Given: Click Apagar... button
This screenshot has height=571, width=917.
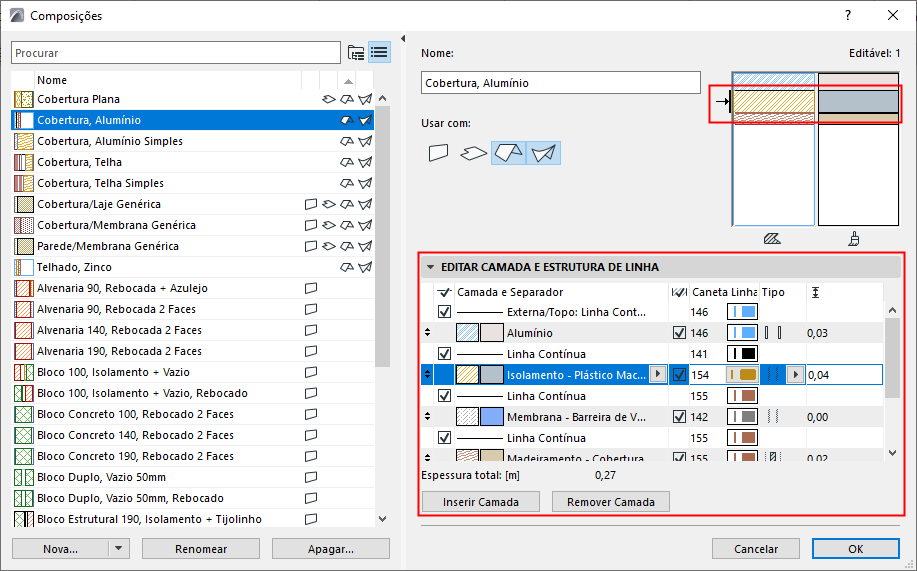Looking at the screenshot, I should click(x=331, y=549).
